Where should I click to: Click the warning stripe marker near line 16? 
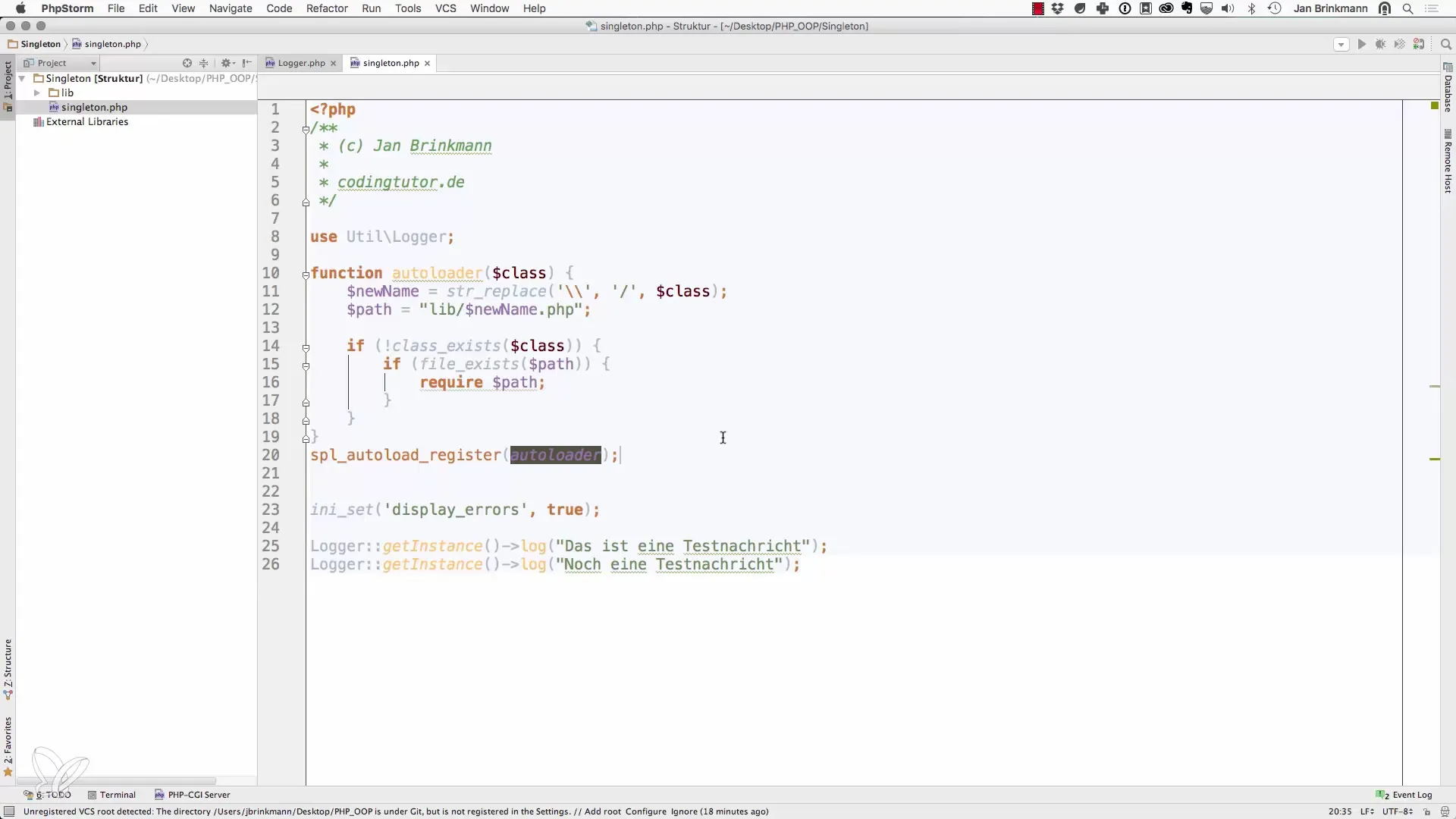[1435, 387]
